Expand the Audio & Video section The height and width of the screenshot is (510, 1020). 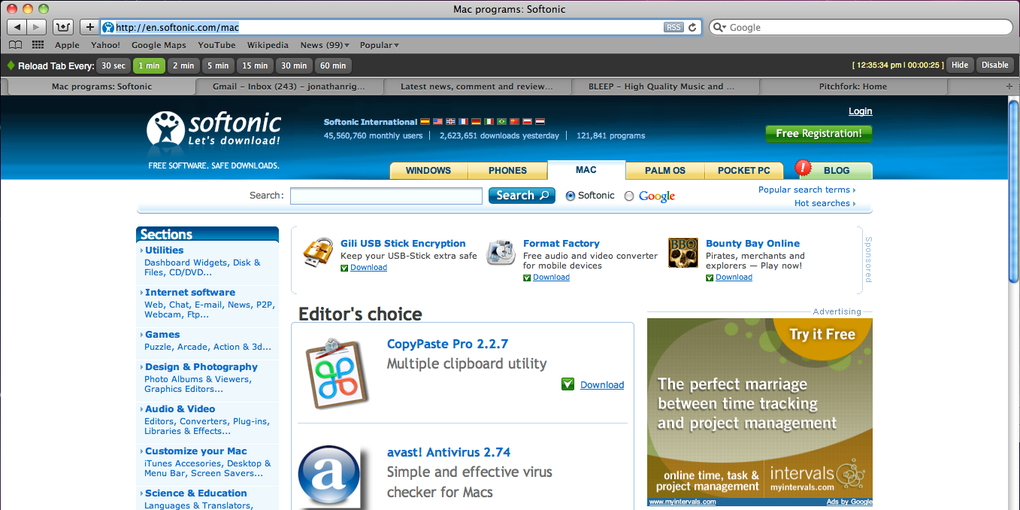pos(180,409)
